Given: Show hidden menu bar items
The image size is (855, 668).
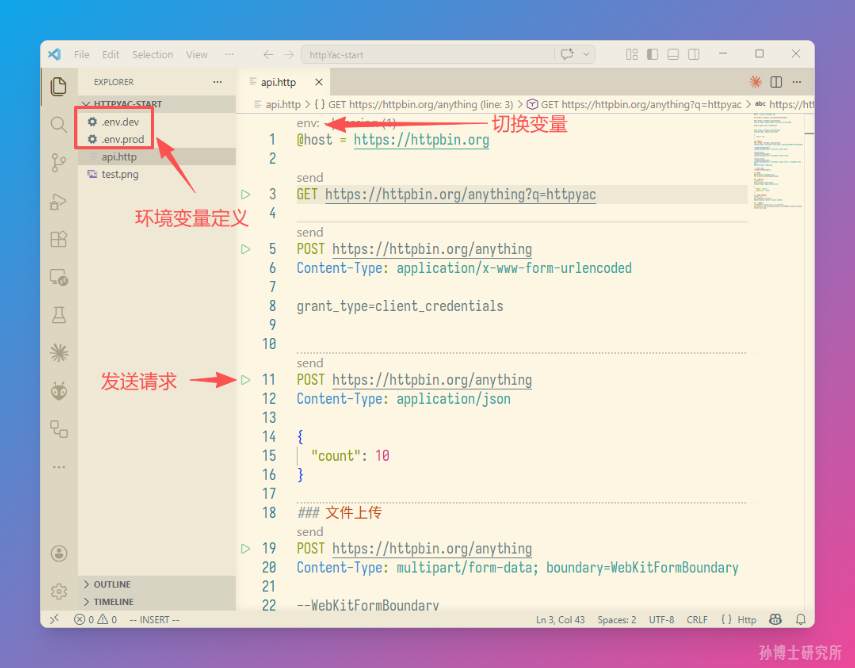Looking at the screenshot, I should (229, 55).
